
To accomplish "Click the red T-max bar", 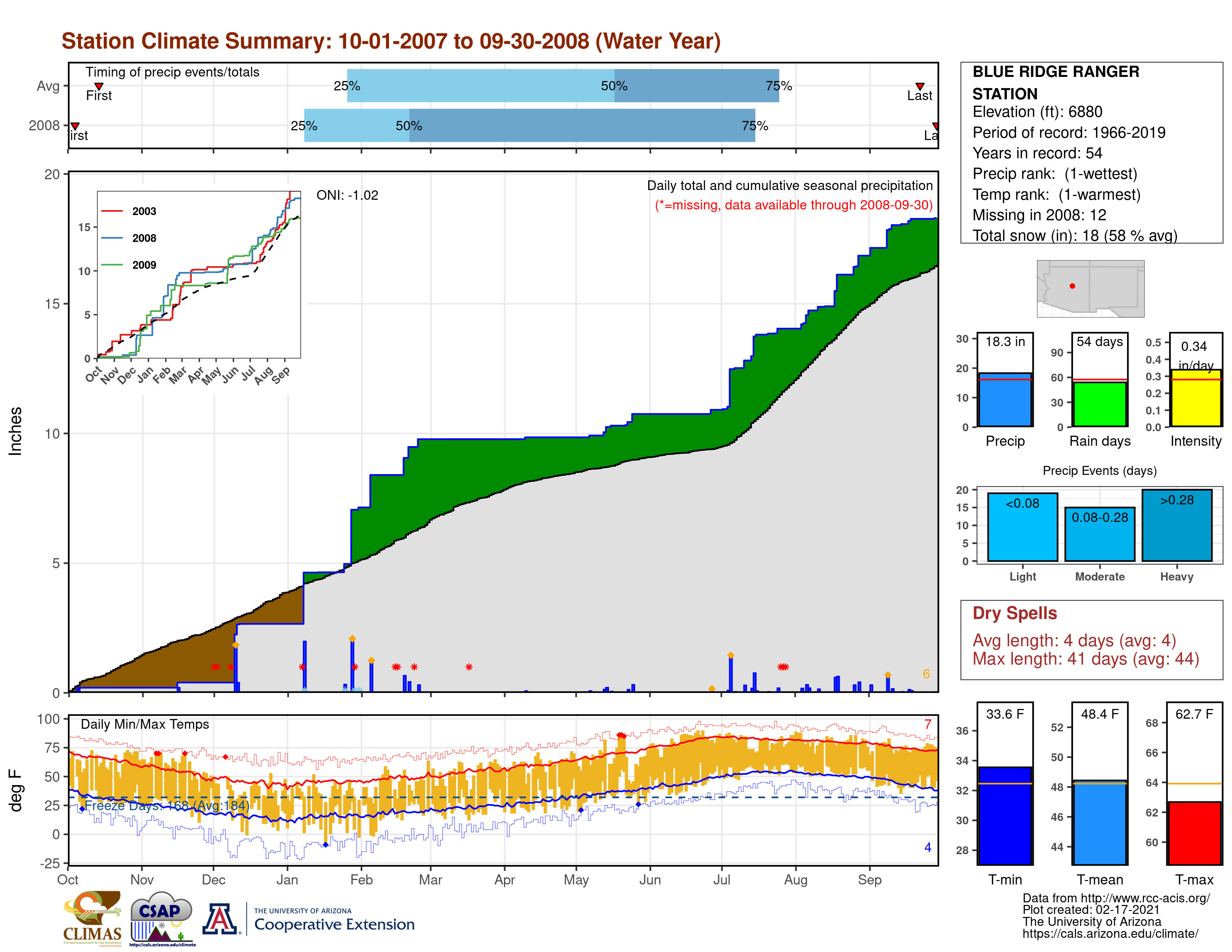I will pyautogui.click(x=1194, y=833).
